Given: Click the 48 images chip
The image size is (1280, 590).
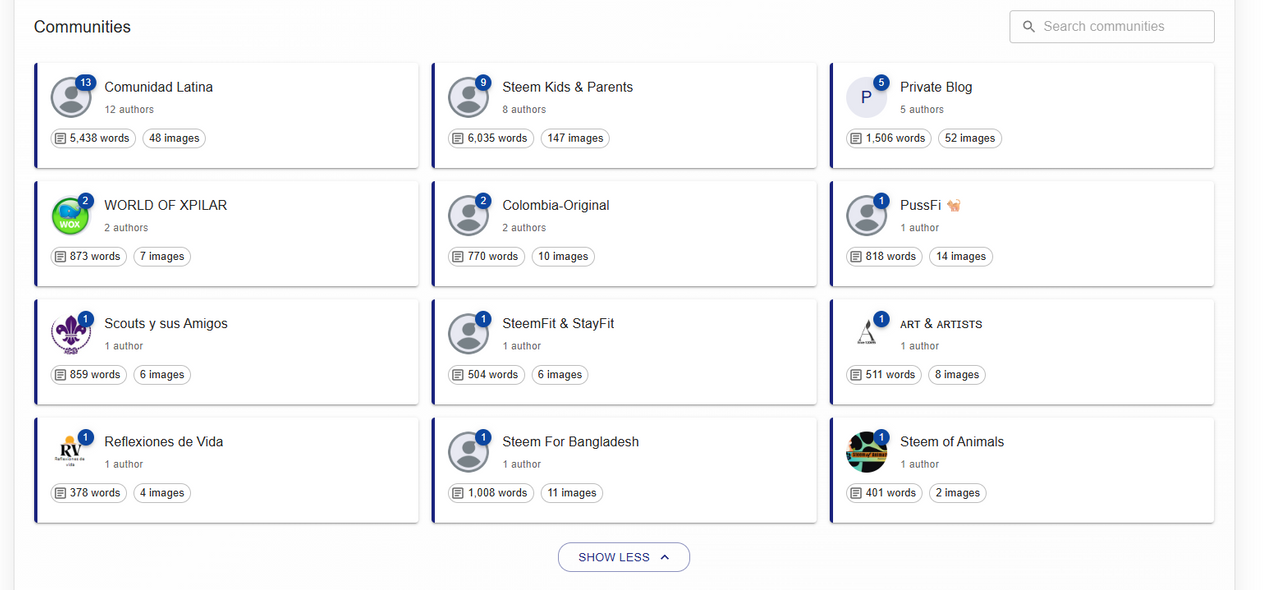Looking at the screenshot, I should (174, 138).
